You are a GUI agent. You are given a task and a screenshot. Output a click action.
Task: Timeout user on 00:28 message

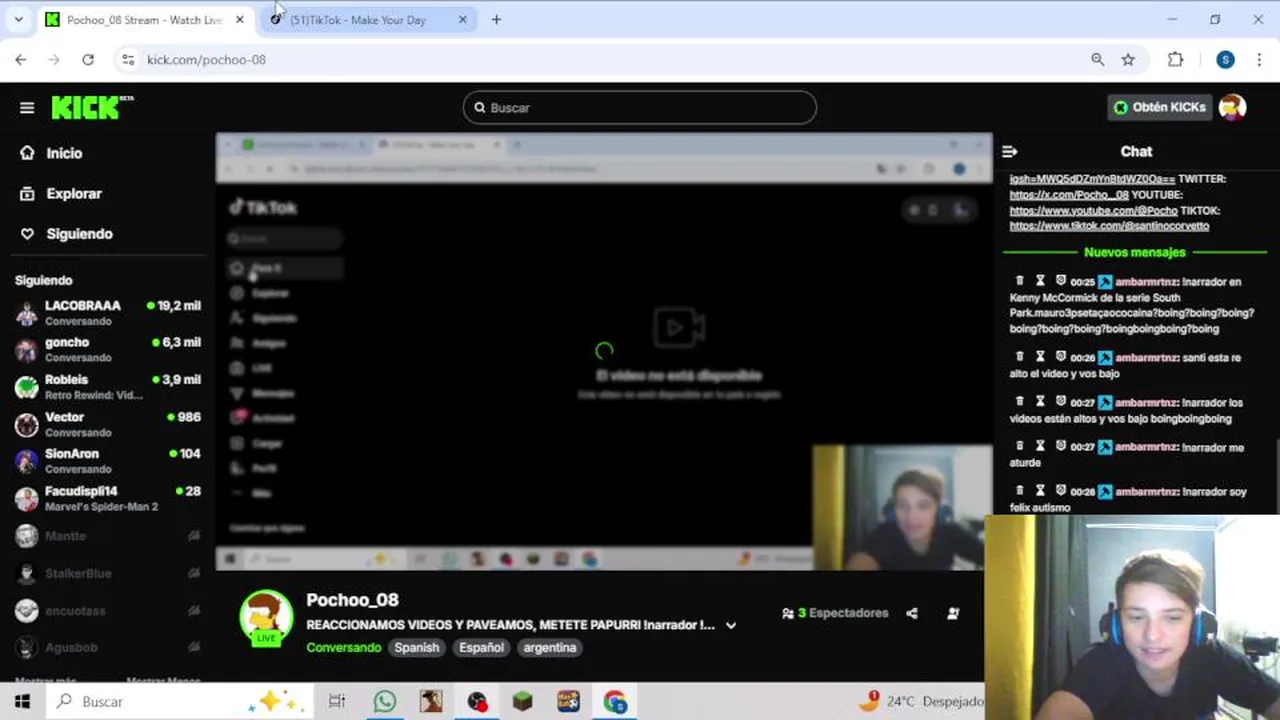(x=1040, y=491)
